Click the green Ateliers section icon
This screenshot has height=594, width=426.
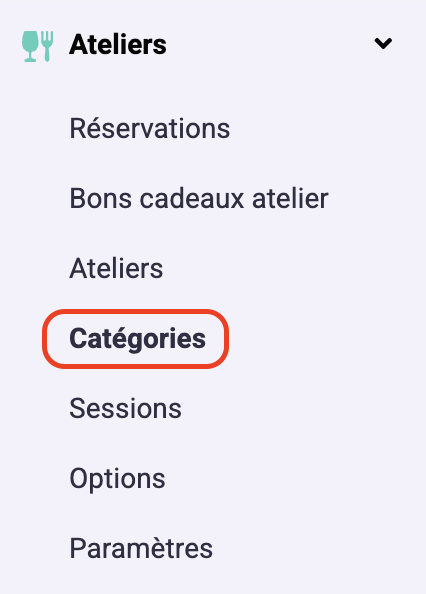point(37,46)
